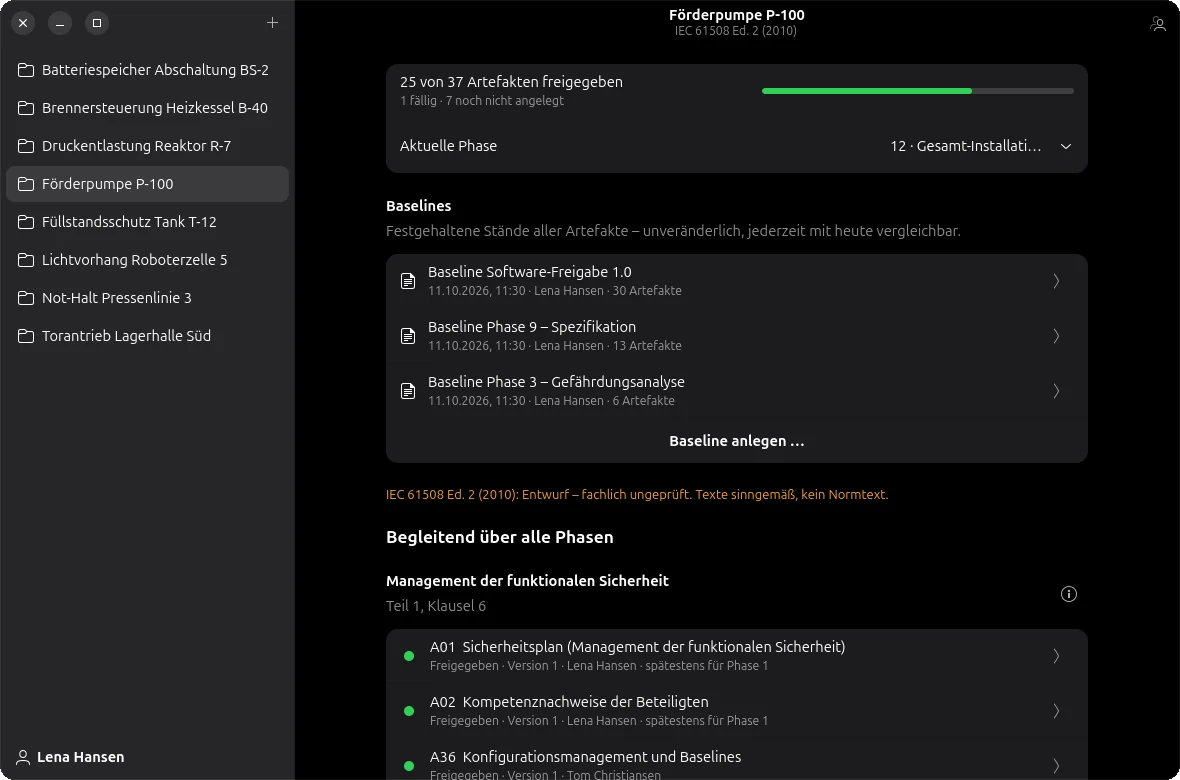Click the "Teil 1, Klausel 6" subtitle
Viewport: 1180px width, 780px height.
pos(436,606)
